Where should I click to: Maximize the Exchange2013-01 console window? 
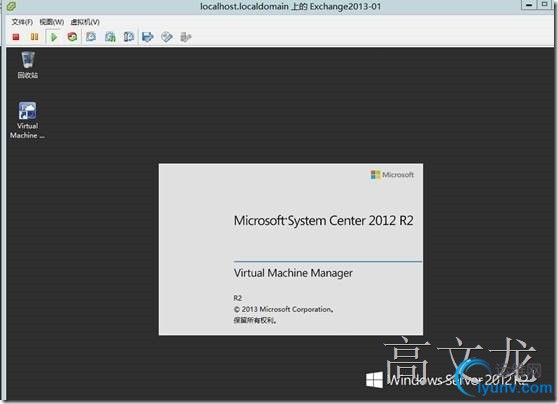pos(544,5)
